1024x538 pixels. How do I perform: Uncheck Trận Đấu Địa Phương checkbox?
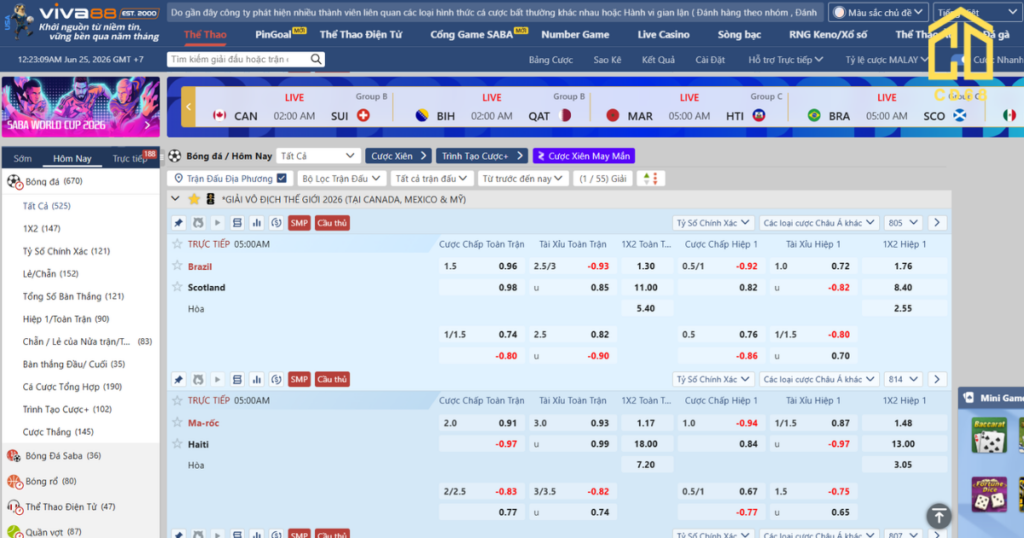click(x=281, y=178)
